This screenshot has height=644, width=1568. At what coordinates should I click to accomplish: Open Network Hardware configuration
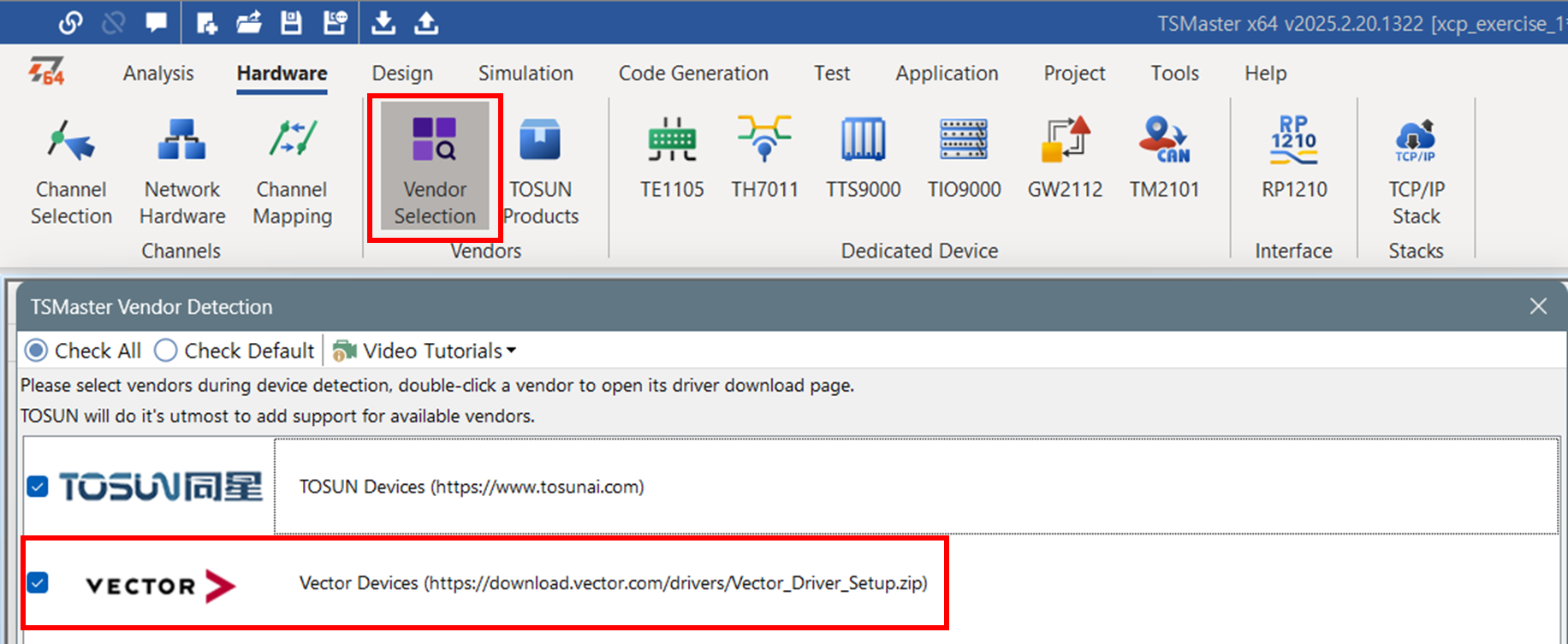click(x=182, y=171)
